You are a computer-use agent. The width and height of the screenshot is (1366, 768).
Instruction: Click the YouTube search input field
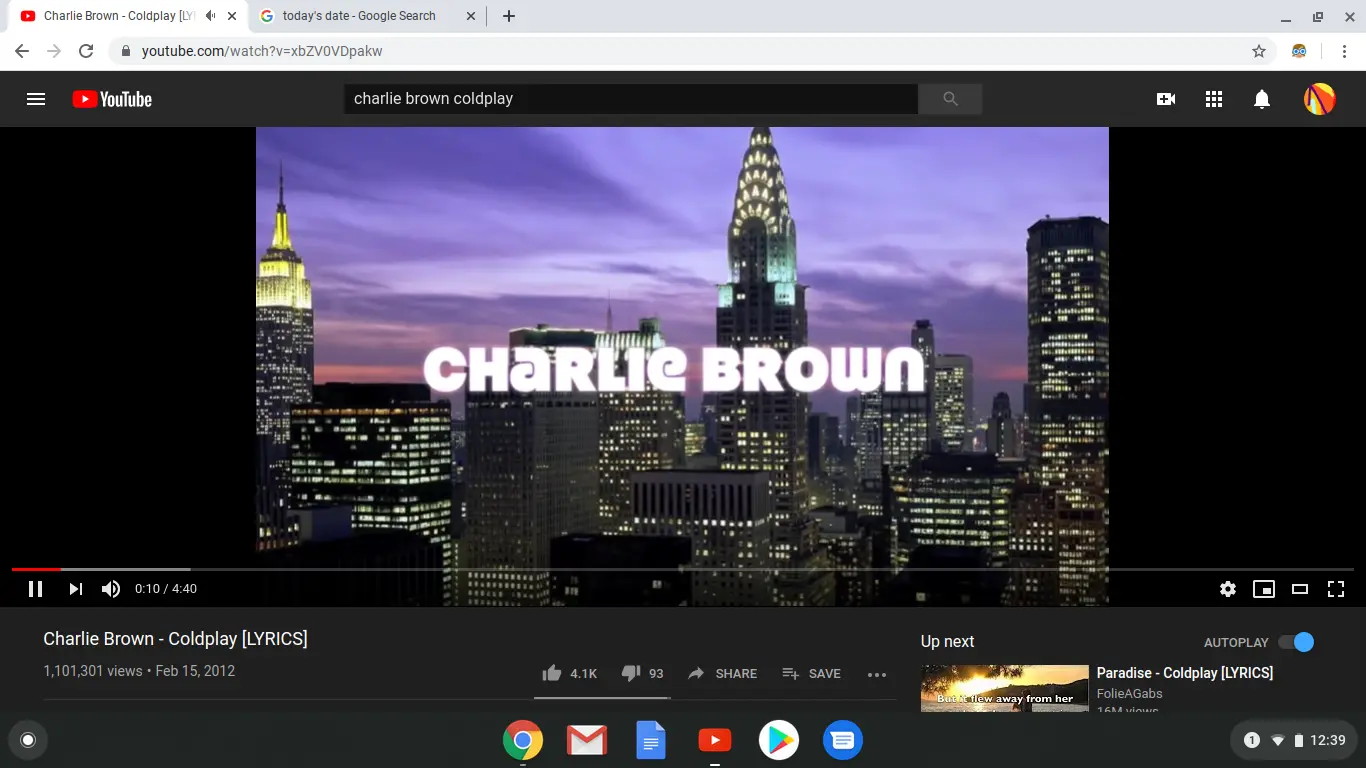tap(631, 99)
